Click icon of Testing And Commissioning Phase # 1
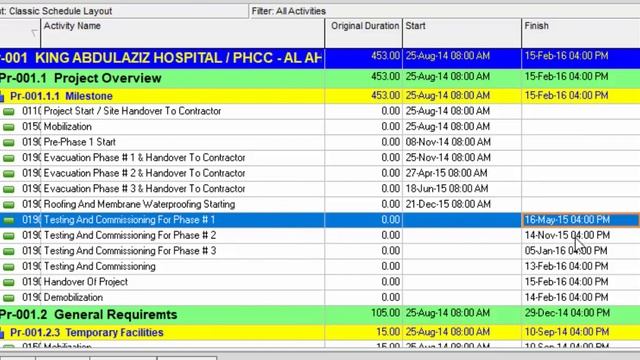Viewport: 640px width, 360px height. click(x=9, y=220)
